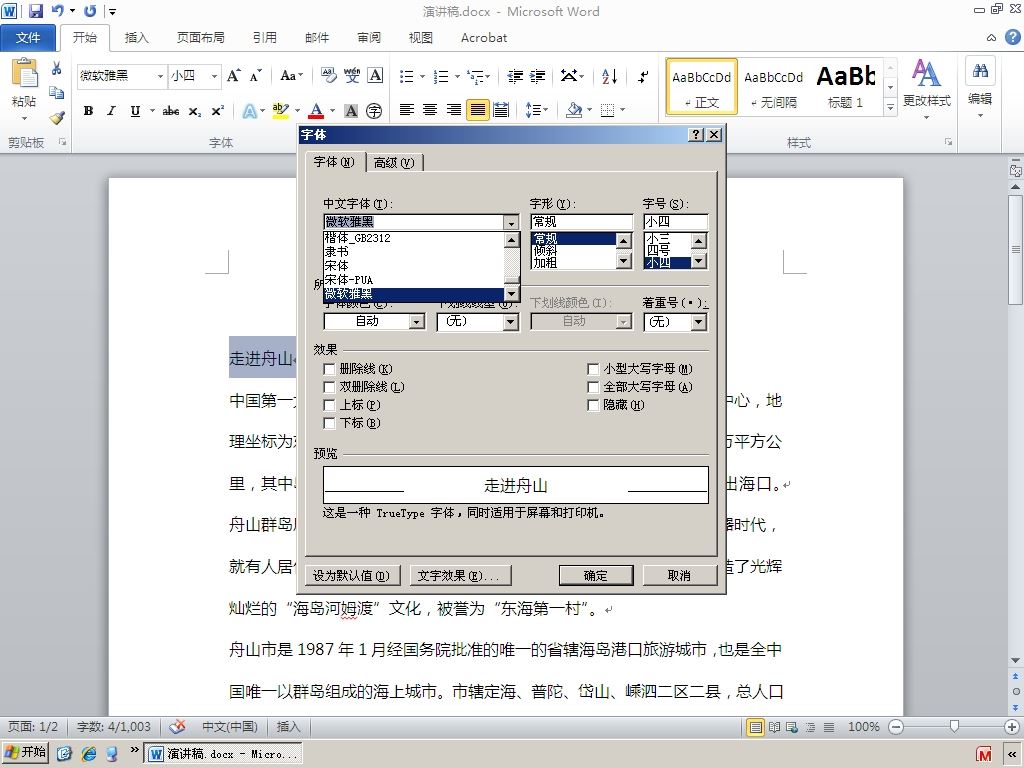
Task: Click the Cut scissors icon
Action: point(56,68)
